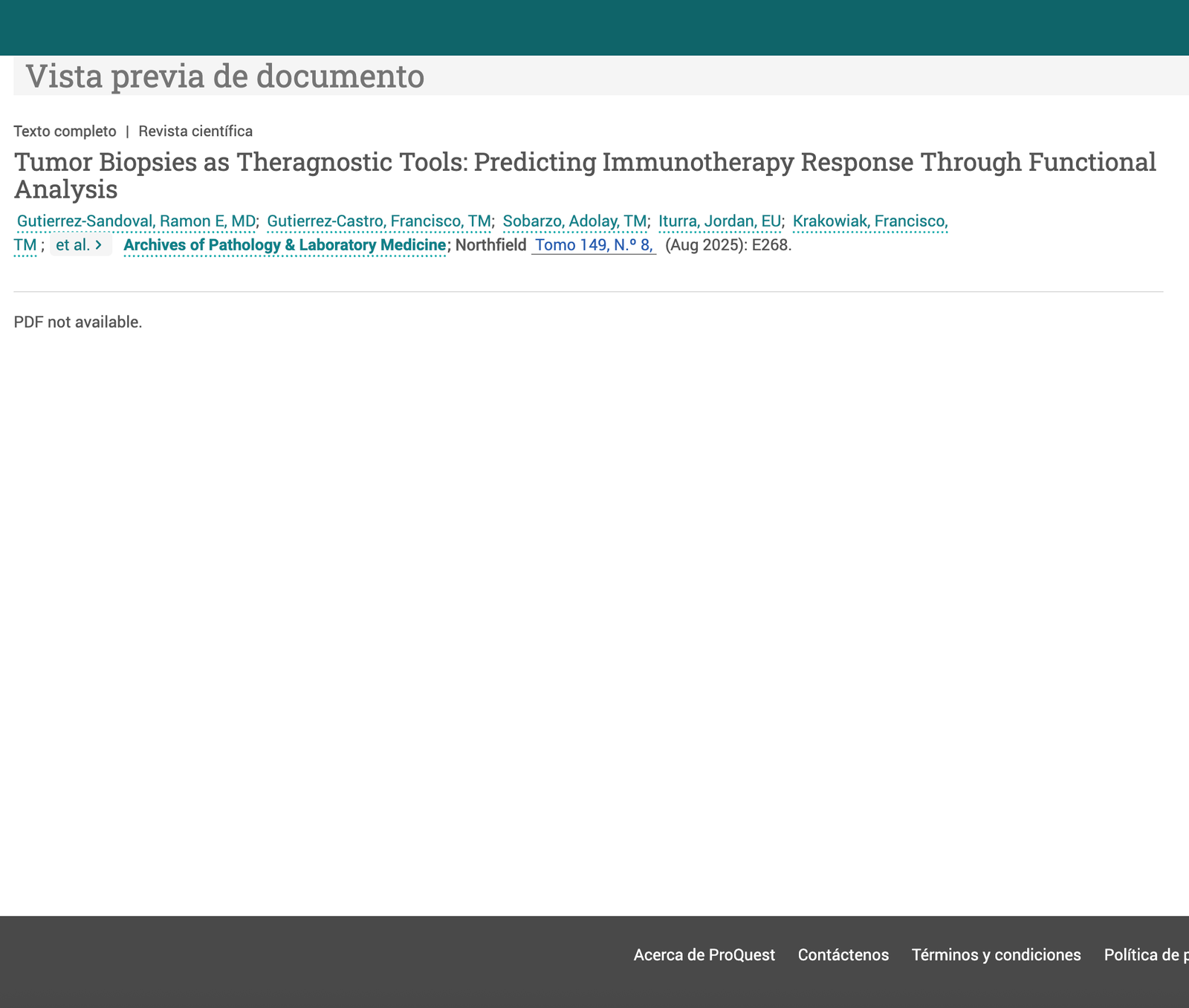
Task: Click the Revista científica label
Action: 195,131
